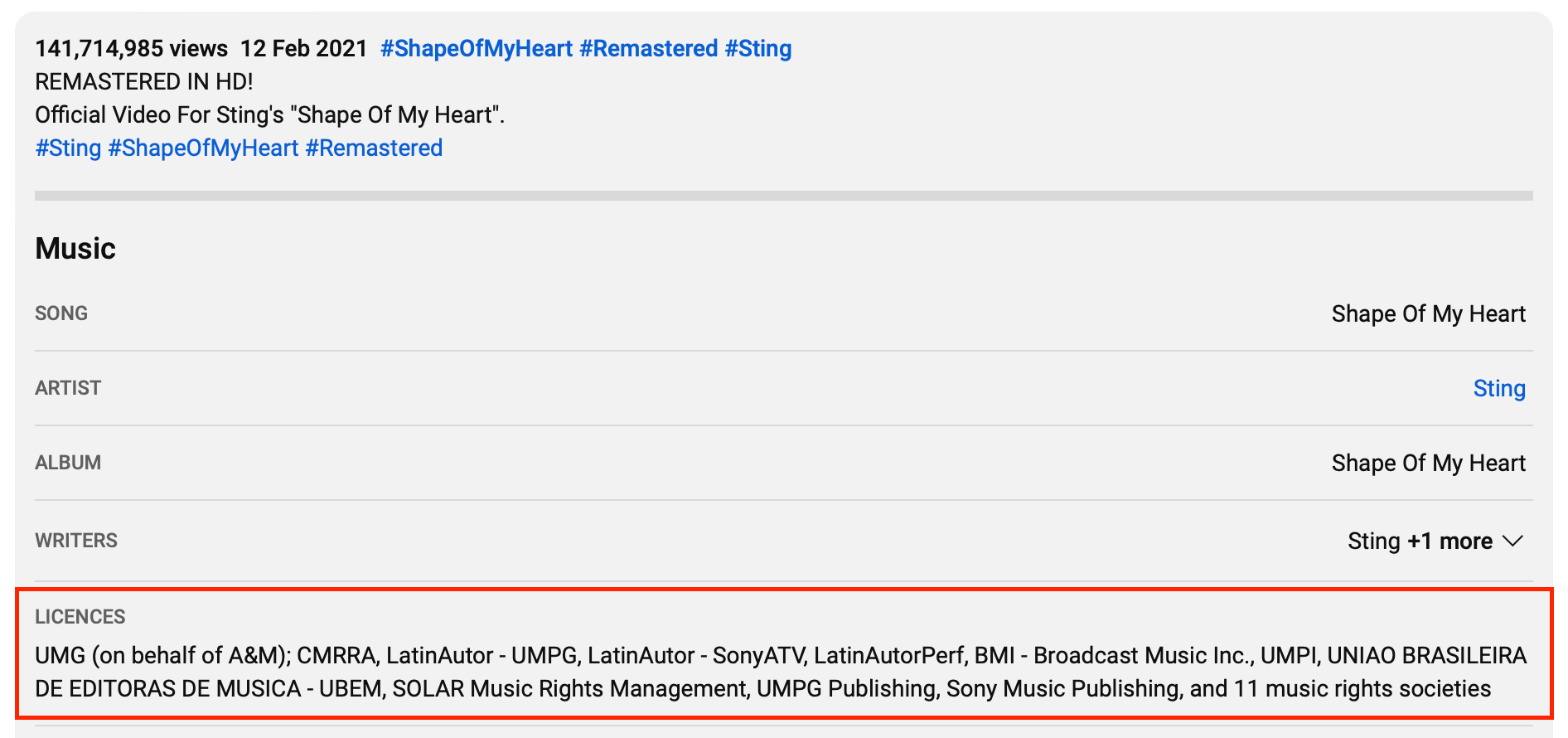This screenshot has width=1568, height=738.
Task: Click the album name in the ALBUM row
Action: tap(1428, 464)
